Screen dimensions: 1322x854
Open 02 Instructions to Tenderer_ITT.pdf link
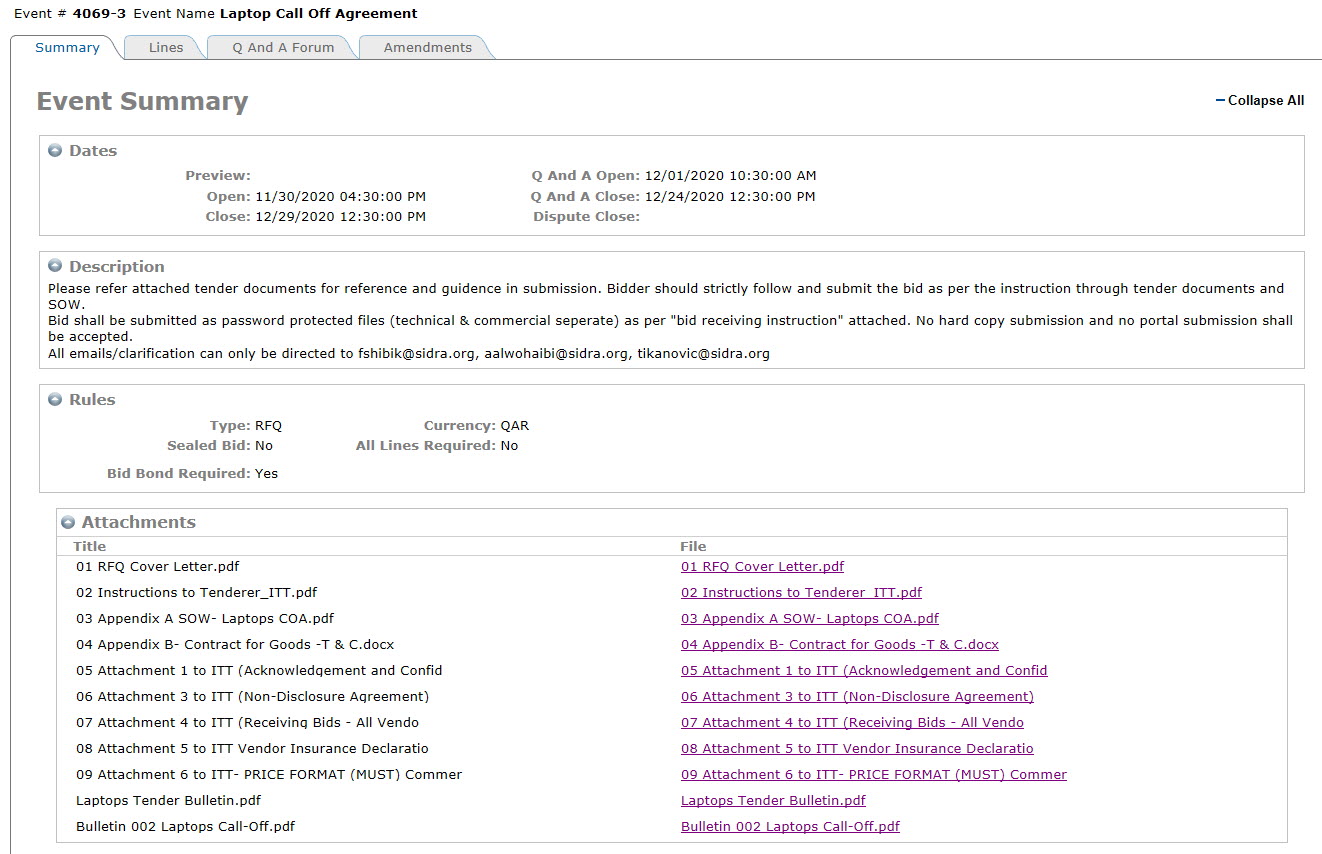point(801,592)
